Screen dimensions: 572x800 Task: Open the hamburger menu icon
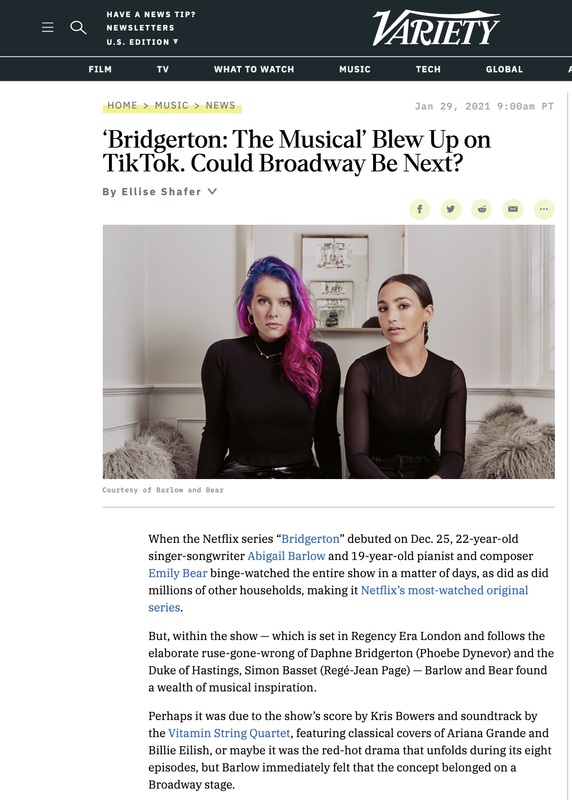pos(47,27)
